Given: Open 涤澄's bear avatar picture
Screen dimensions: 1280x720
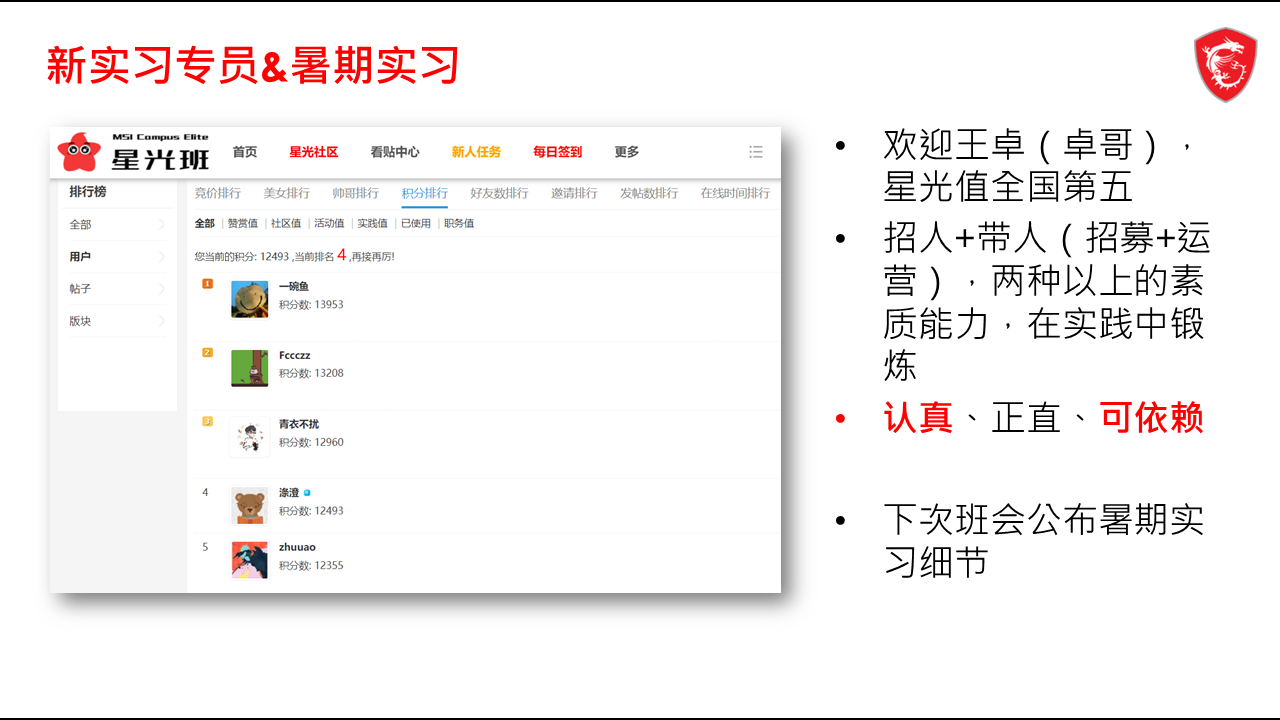Looking at the screenshot, I should (x=249, y=506).
